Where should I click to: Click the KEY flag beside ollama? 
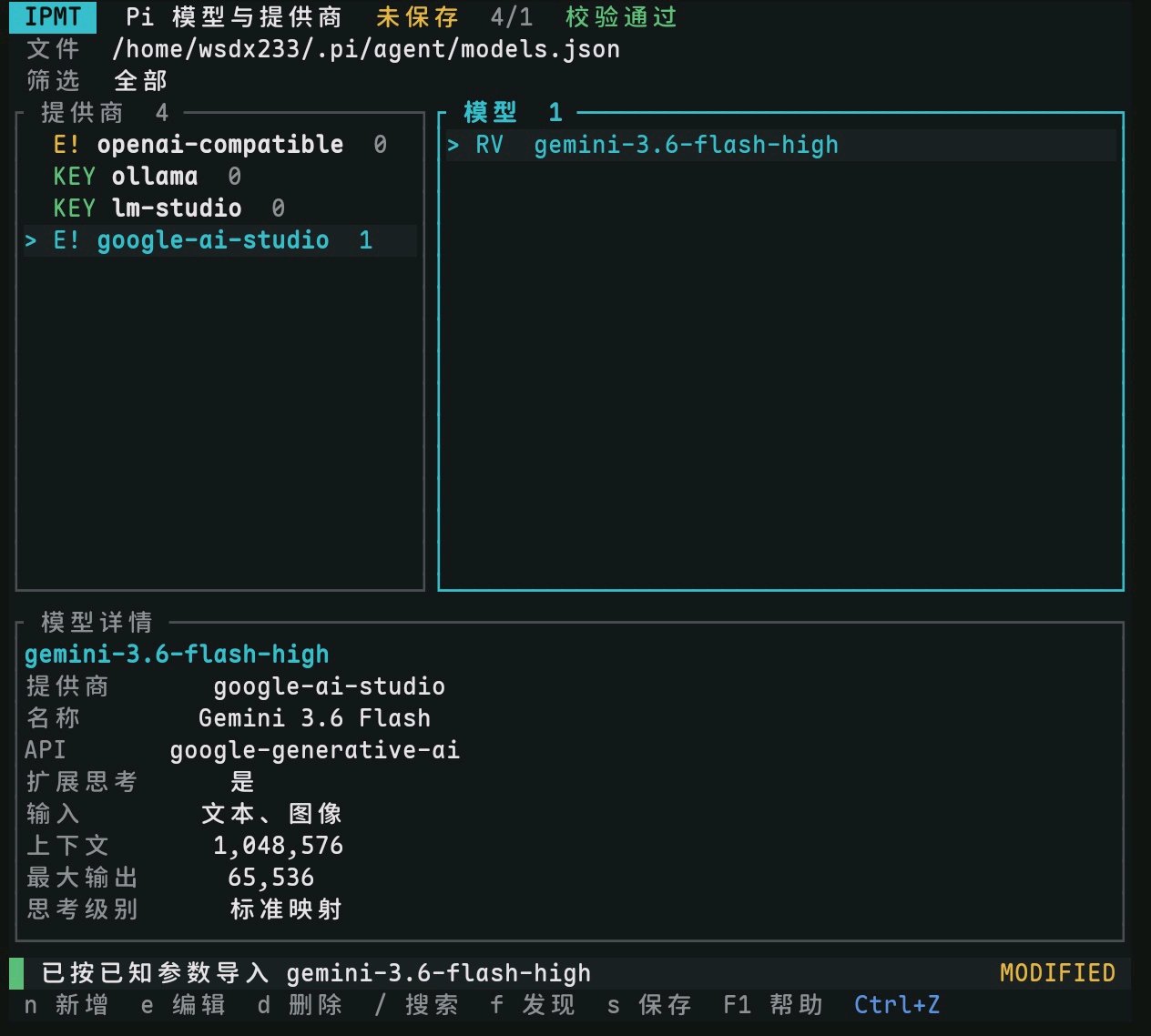[74, 177]
